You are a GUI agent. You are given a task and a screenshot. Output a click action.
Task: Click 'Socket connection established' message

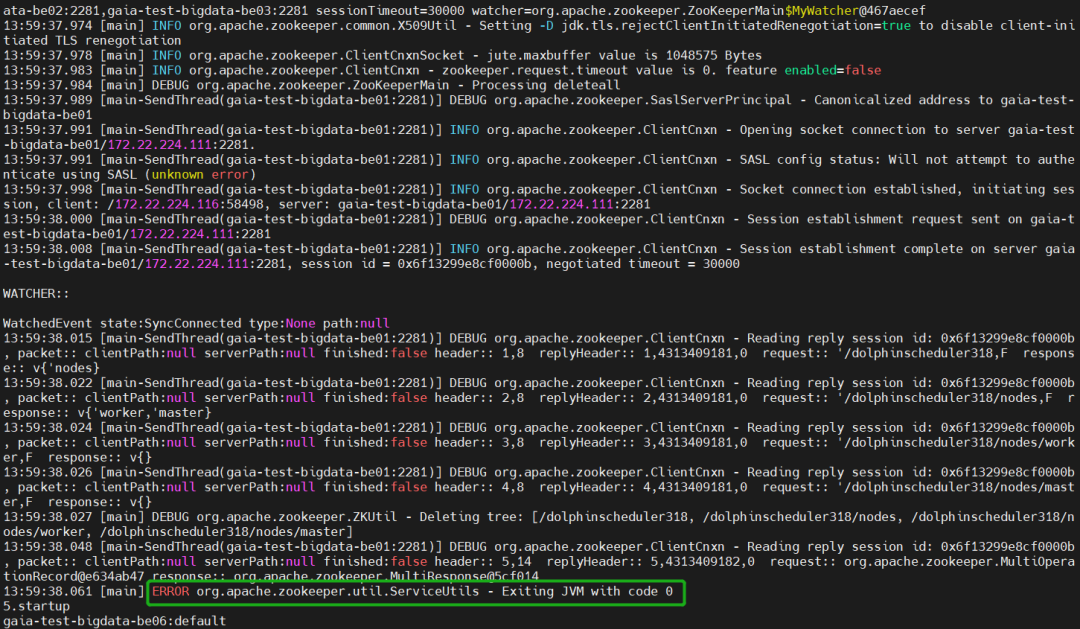[x=848, y=189]
